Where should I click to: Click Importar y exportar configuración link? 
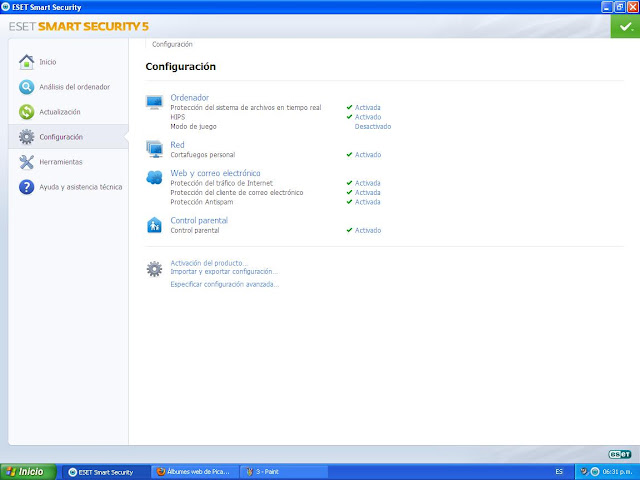224,271
